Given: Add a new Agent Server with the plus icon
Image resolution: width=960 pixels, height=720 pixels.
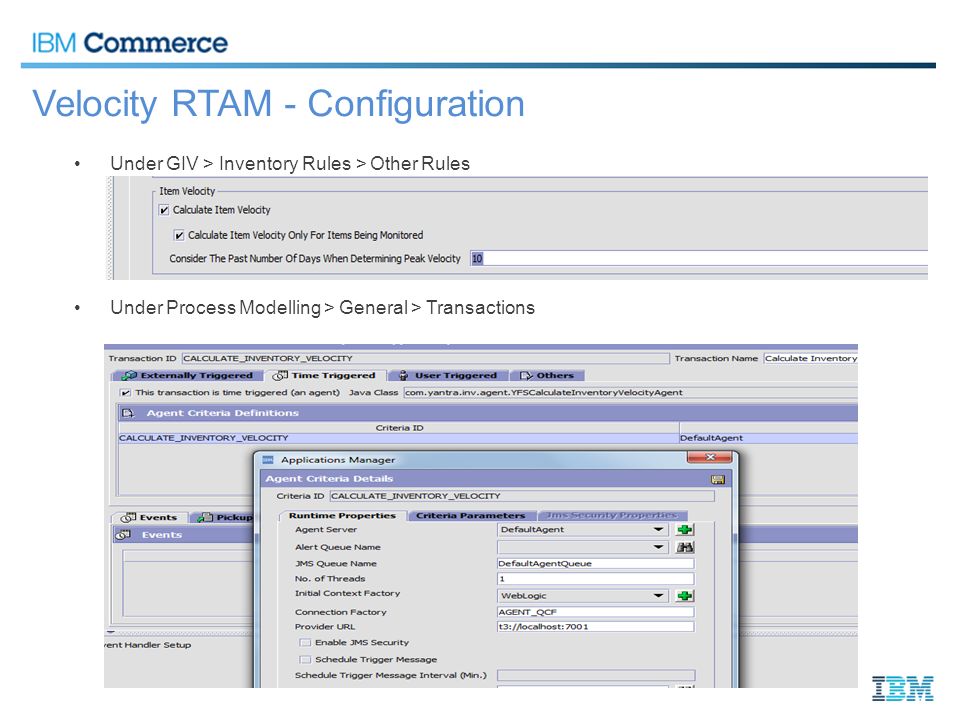Looking at the screenshot, I should point(685,530).
